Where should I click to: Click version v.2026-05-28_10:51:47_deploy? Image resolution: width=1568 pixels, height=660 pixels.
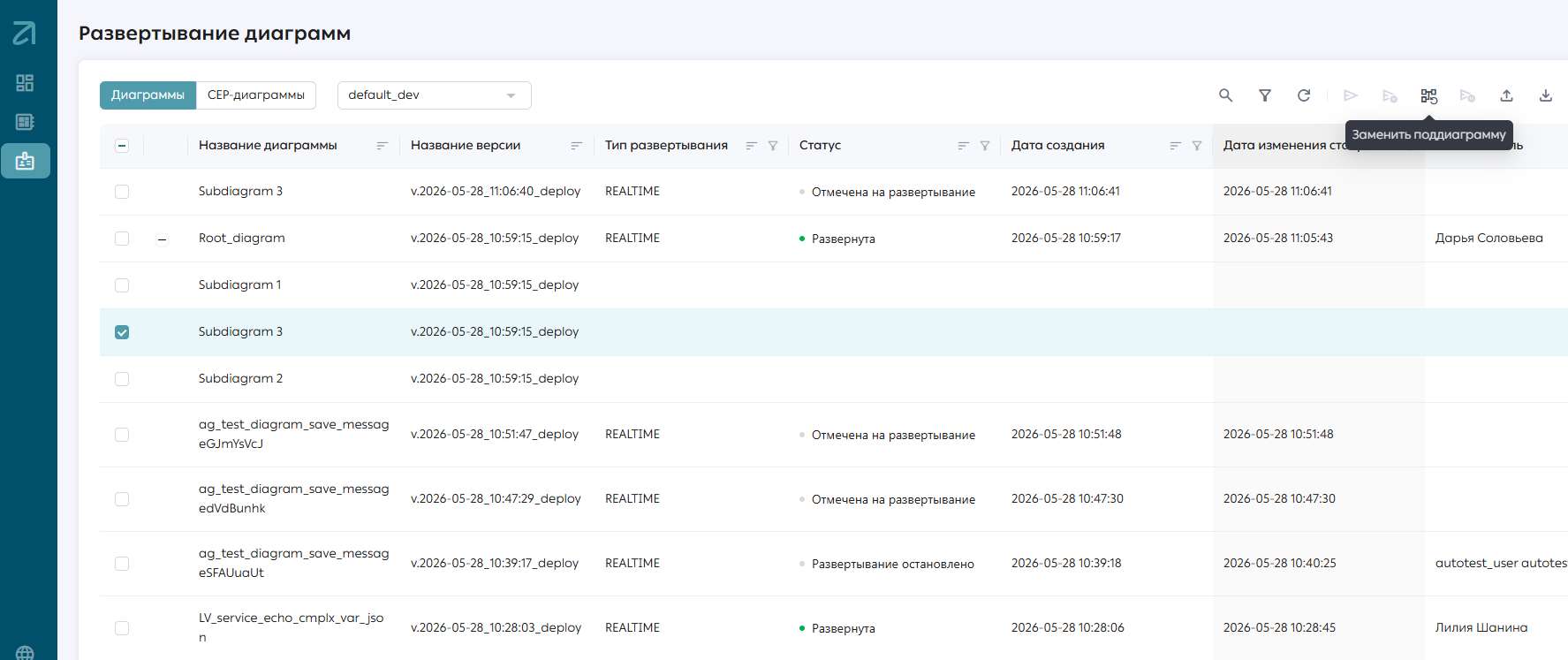[495, 435]
